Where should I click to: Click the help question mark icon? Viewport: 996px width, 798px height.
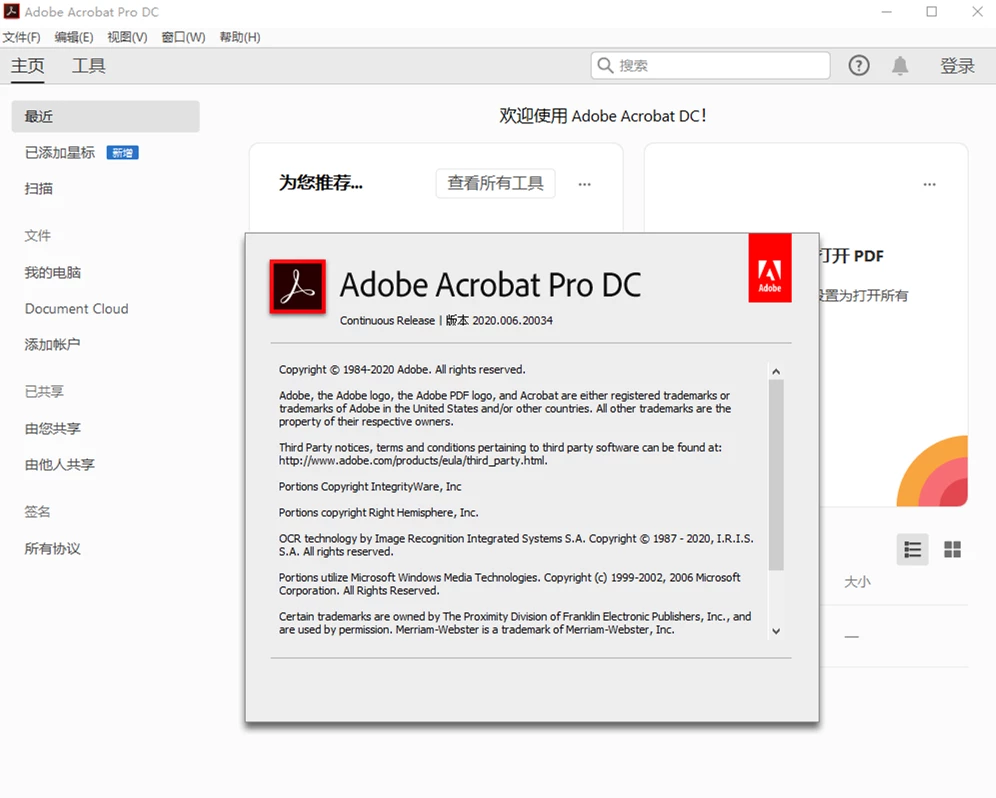click(x=859, y=65)
